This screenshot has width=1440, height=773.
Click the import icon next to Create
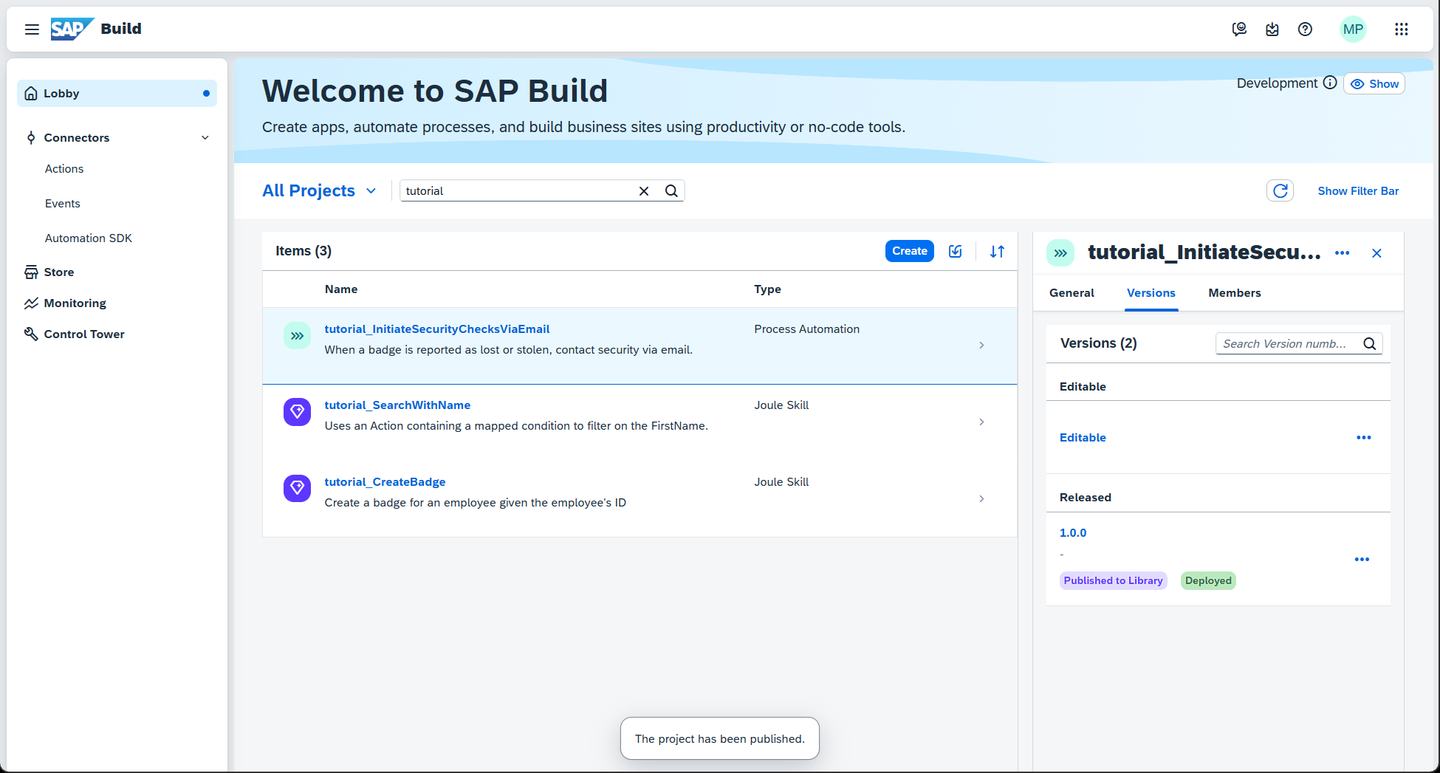(955, 251)
